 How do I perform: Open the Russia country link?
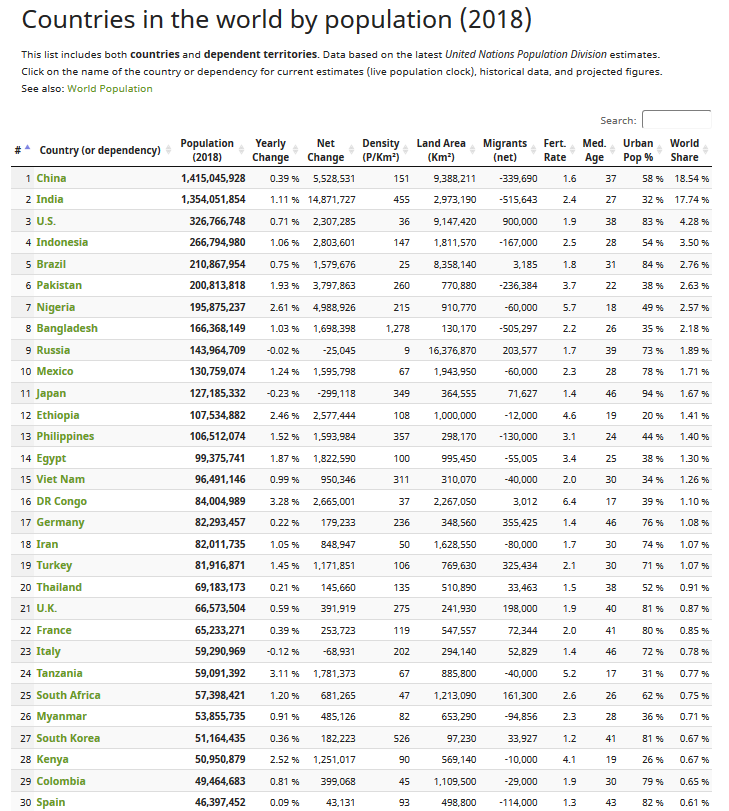pyautogui.click(x=53, y=350)
